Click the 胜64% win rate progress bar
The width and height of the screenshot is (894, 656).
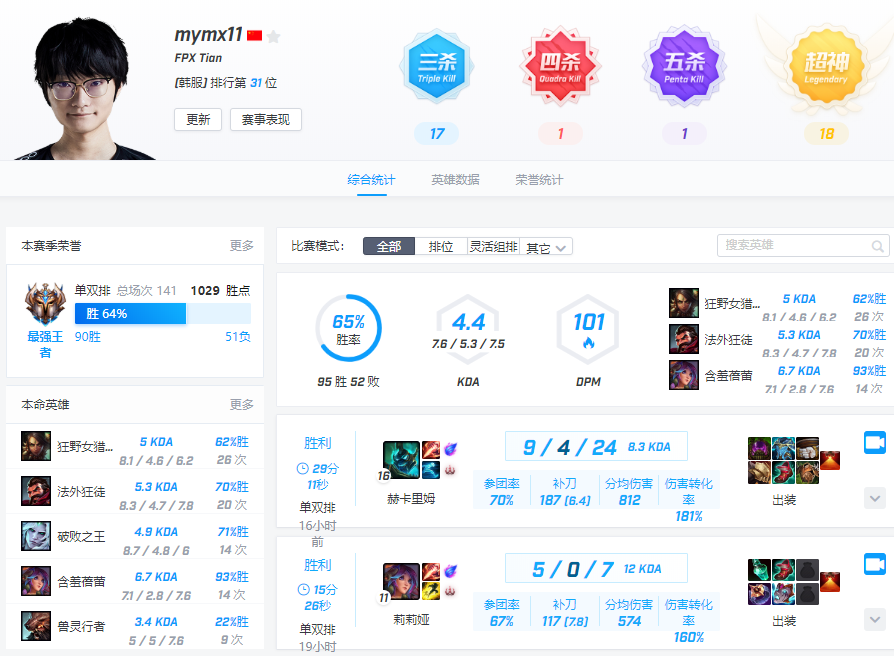coord(133,314)
